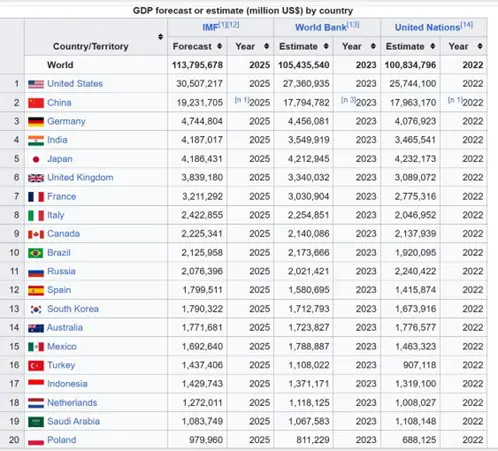Open the France country link
Image resolution: width=498 pixels, height=451 pixels.
[62, 196]
